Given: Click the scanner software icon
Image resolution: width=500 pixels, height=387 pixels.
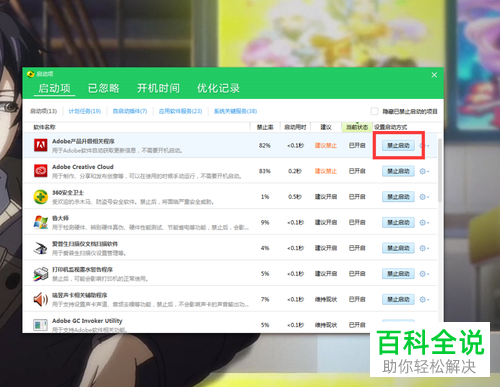Looking at the screenshot, I should click(41, 248).
